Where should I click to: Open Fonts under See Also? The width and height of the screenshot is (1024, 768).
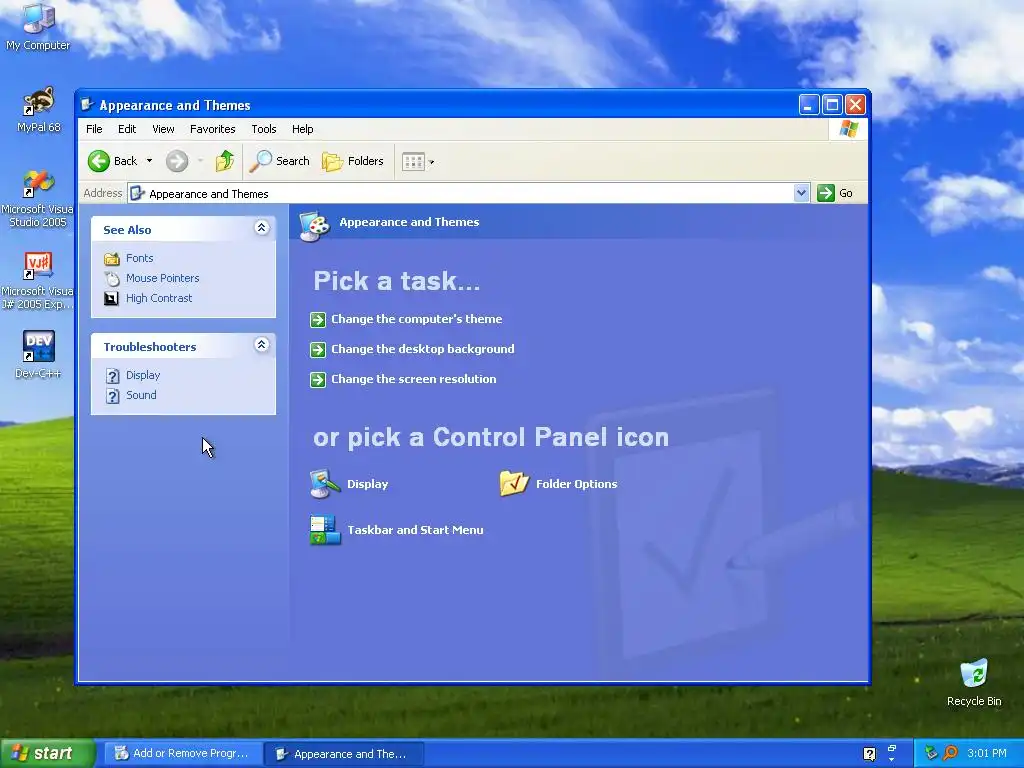139,258
